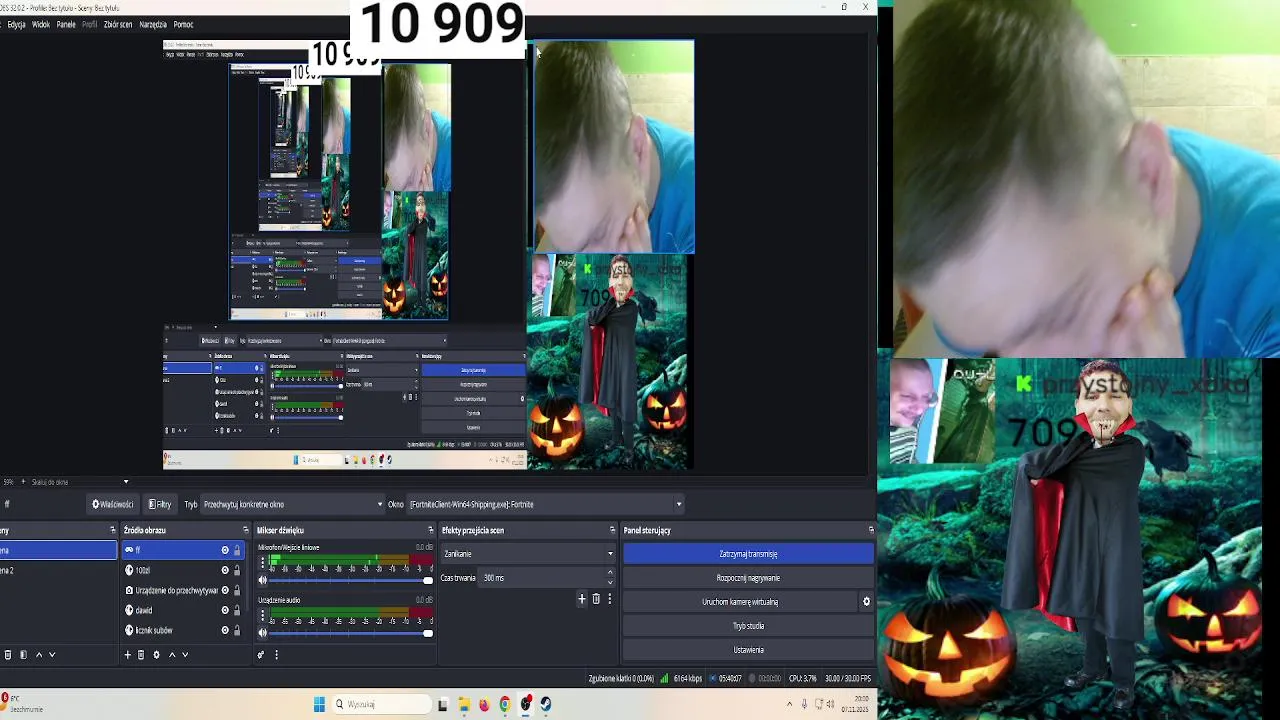
Task: Toggle the lock on the 'ff' source
Action: (237, 550)
